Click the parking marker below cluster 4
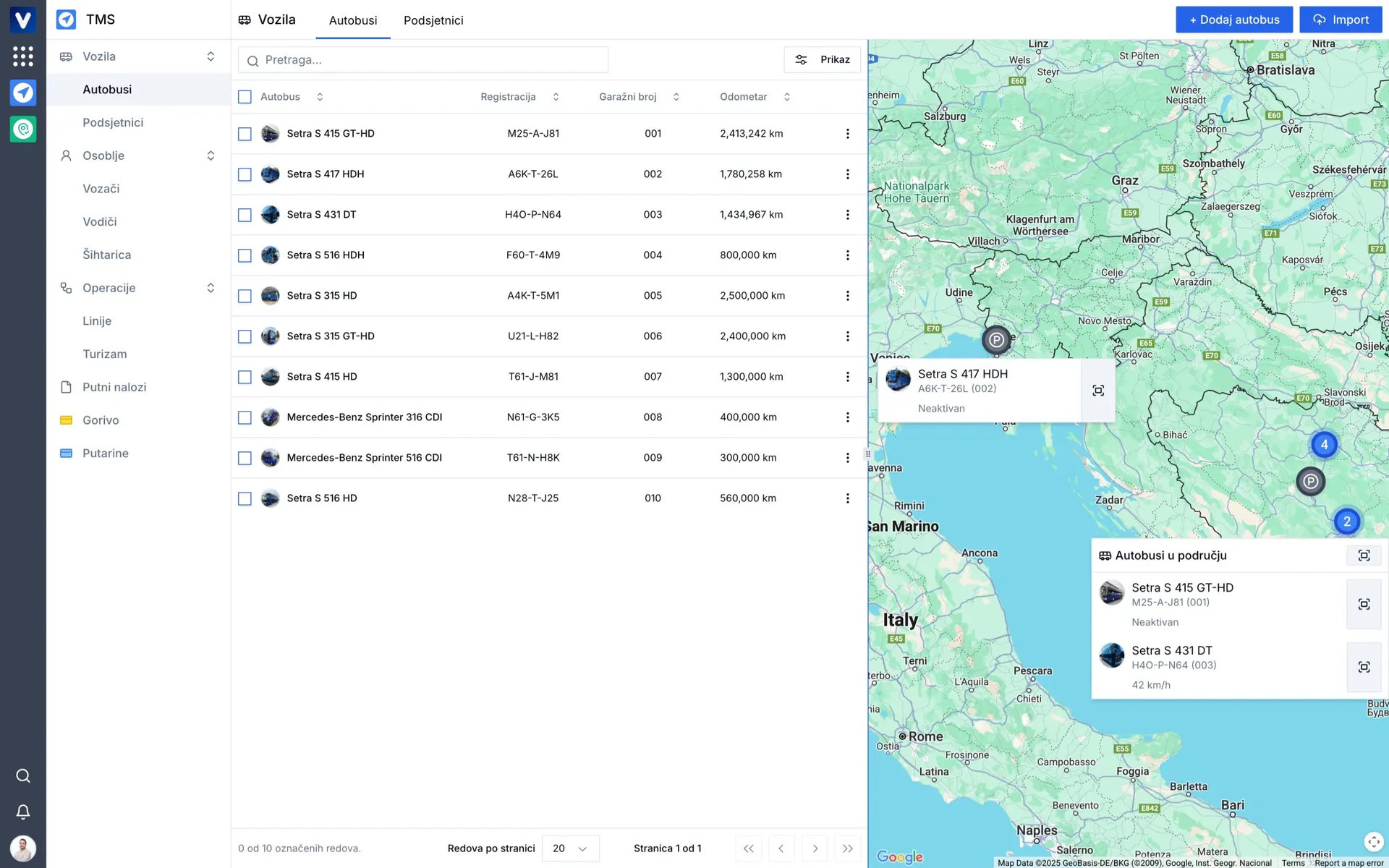Viewport: 1389px width, 868px height. pyautogui.click(x=1310, y=481)
